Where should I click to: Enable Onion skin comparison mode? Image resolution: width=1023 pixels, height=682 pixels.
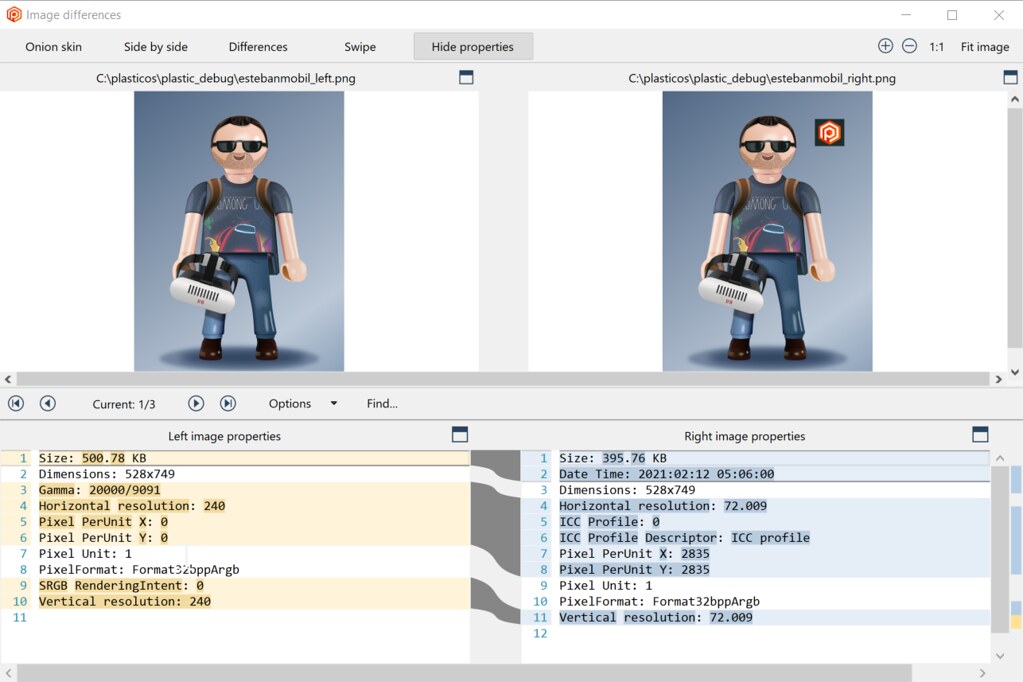53,46
